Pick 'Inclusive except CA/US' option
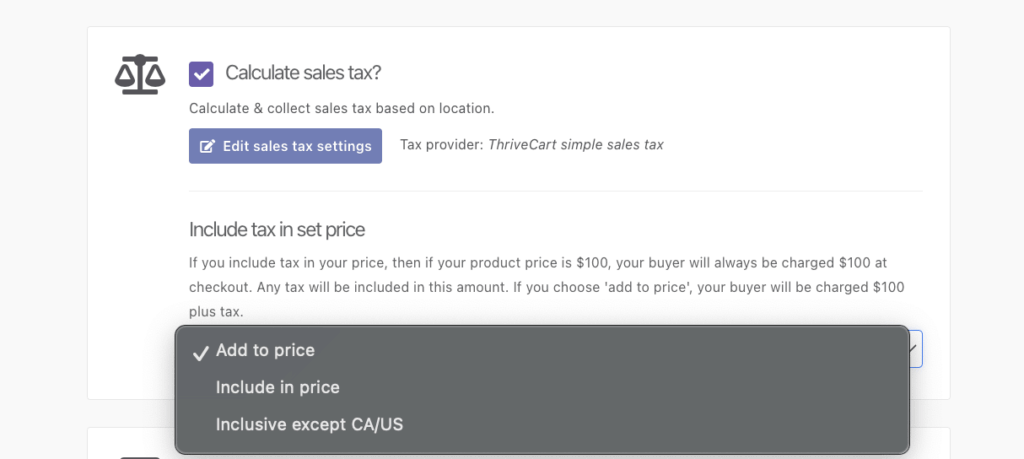This screenshot has height=459, width=1024. [309, 424]
